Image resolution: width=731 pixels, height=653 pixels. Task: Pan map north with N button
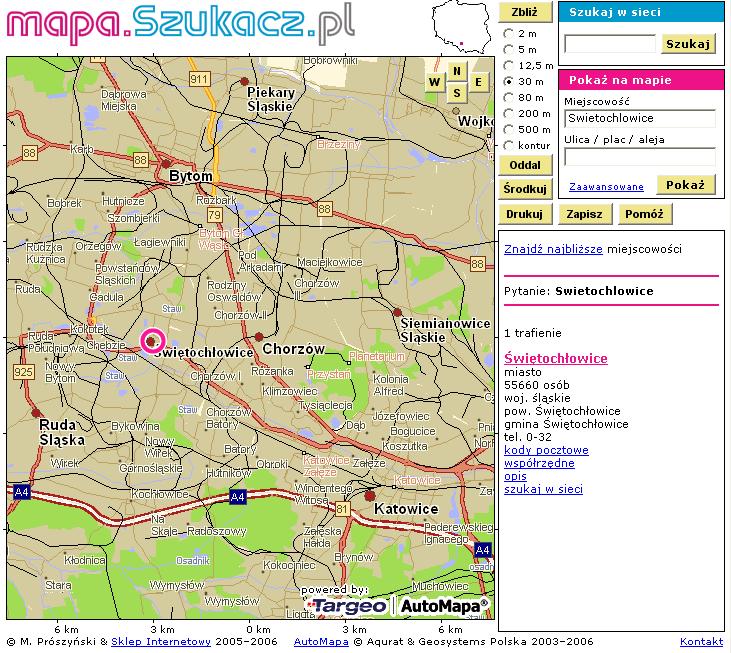click(x=456, y=70)
